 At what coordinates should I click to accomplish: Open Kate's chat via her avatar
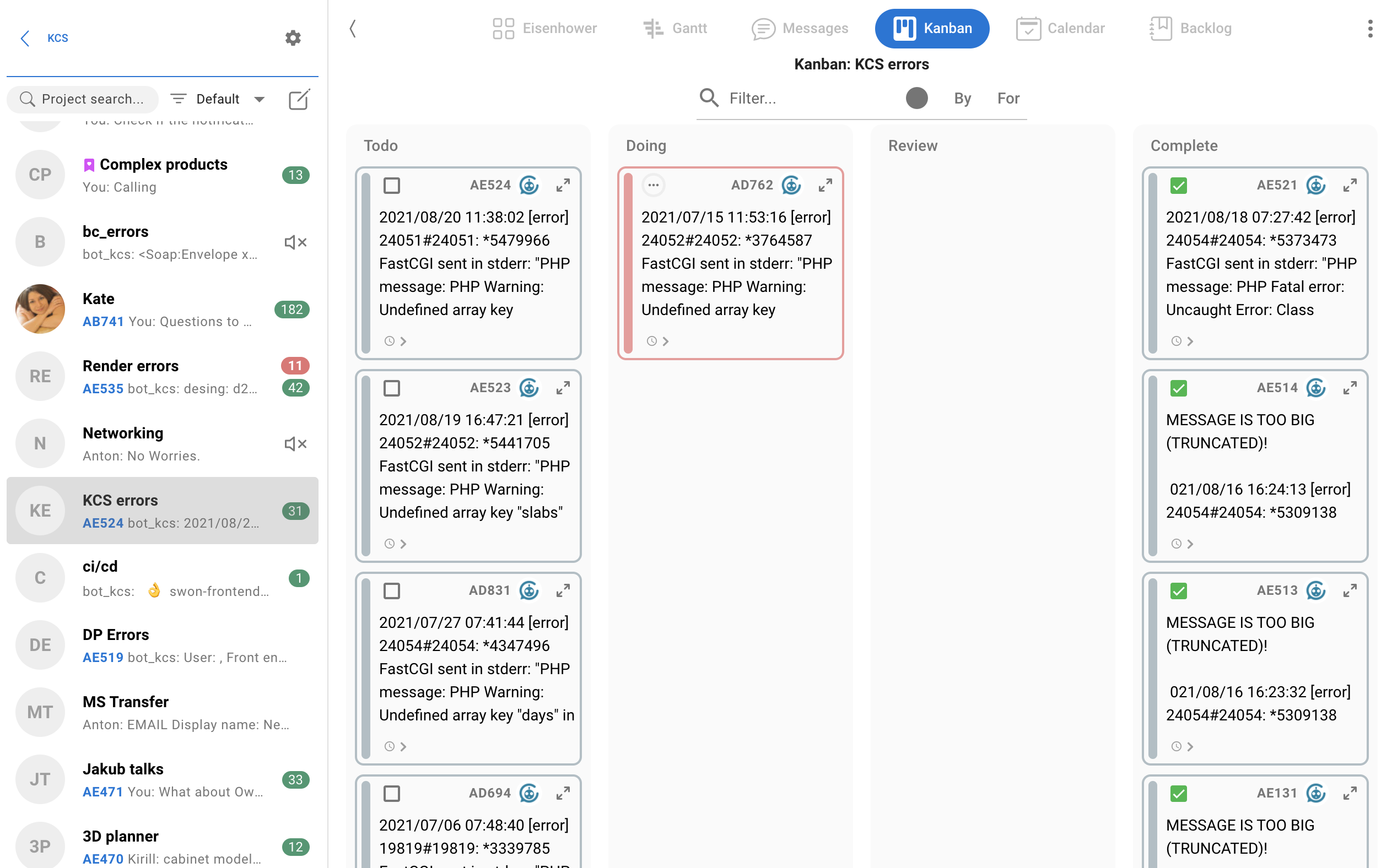pos(40,309)
